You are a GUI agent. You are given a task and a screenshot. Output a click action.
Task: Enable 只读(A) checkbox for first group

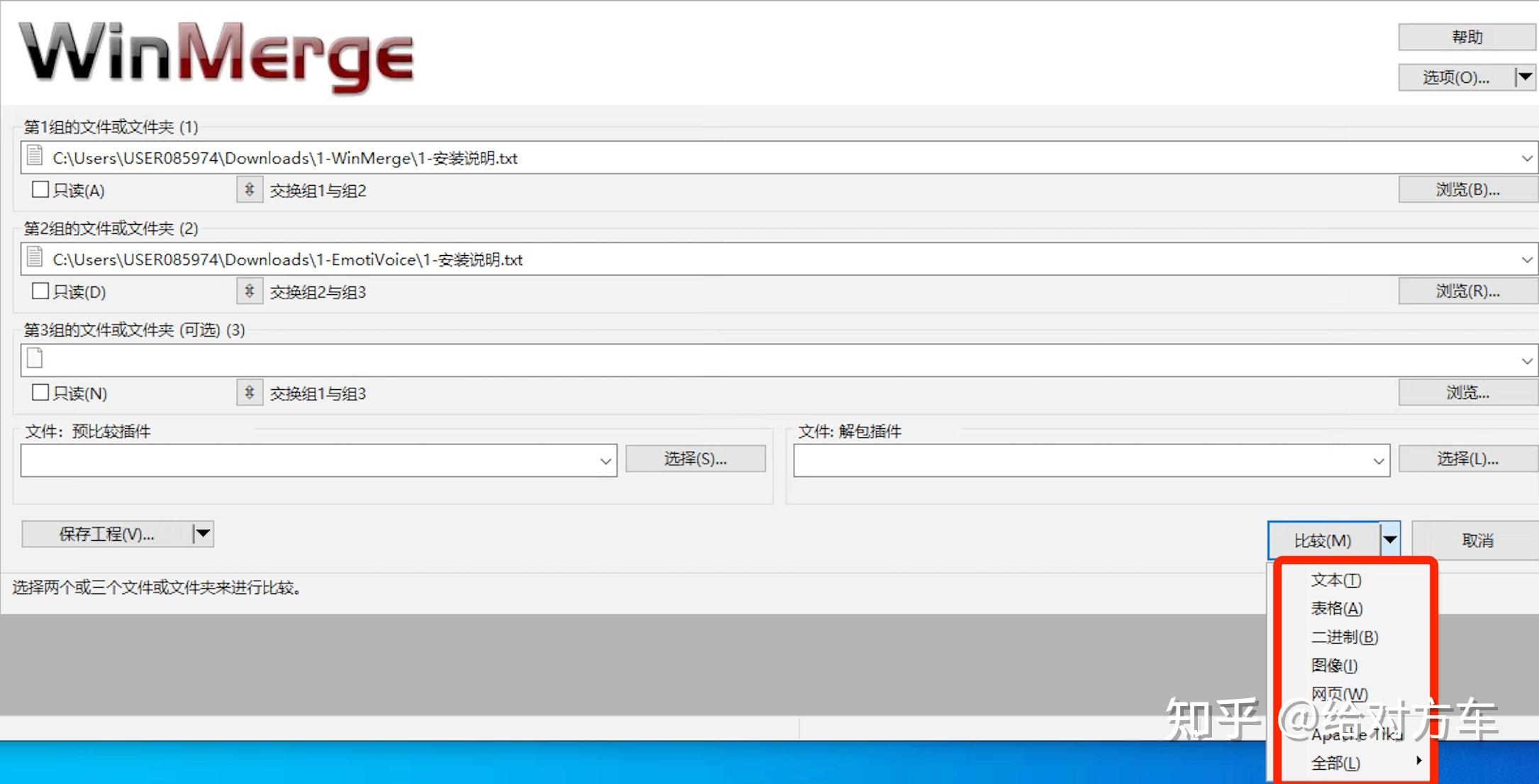[40, 189]
